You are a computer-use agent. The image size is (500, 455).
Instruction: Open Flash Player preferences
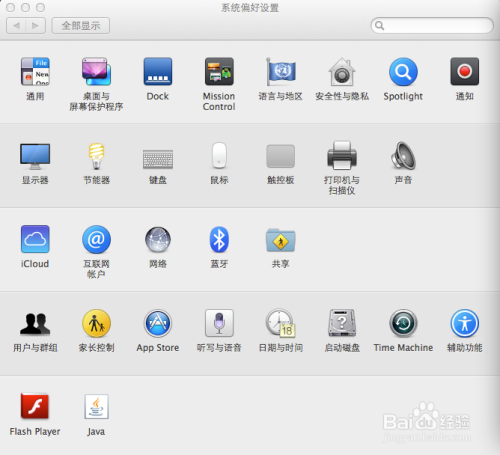pyautogui.click(x=35, y=406)
